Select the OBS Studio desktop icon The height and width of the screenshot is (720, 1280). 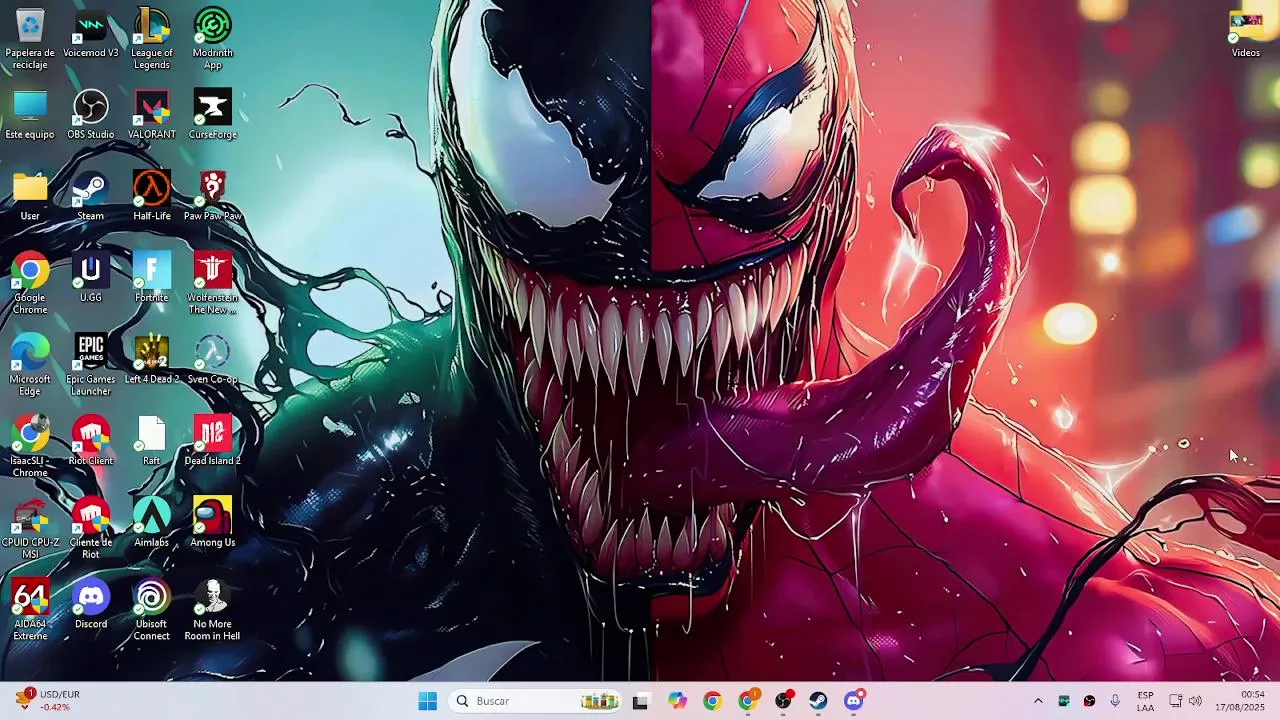[x=91, y=114]
